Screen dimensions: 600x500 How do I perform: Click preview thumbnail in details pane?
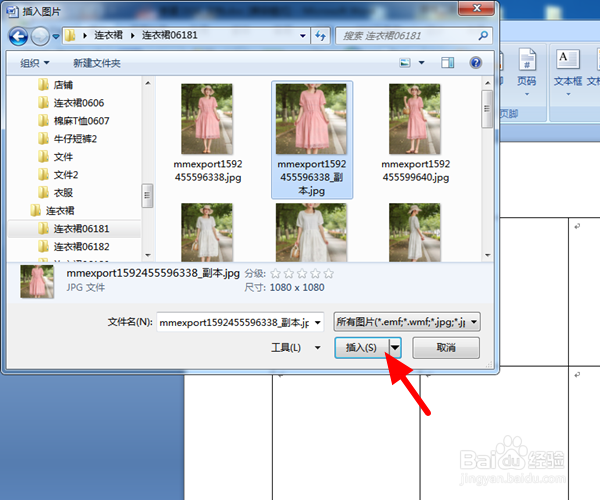(37, 282)
